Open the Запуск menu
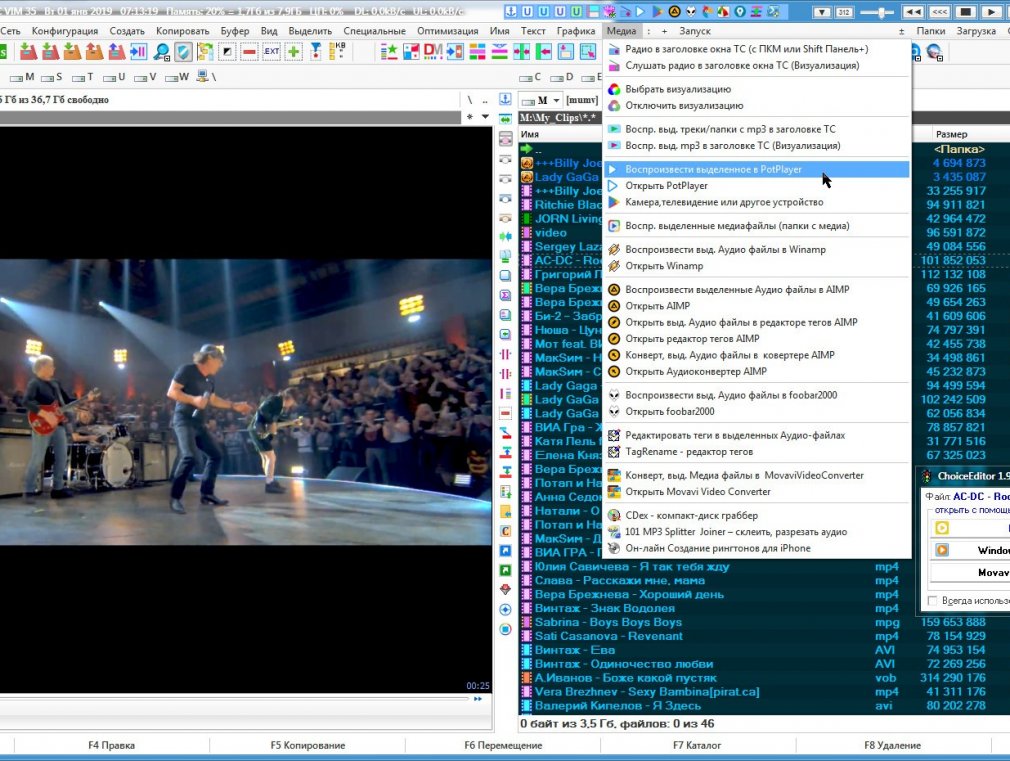 click(x=695, y=31)
